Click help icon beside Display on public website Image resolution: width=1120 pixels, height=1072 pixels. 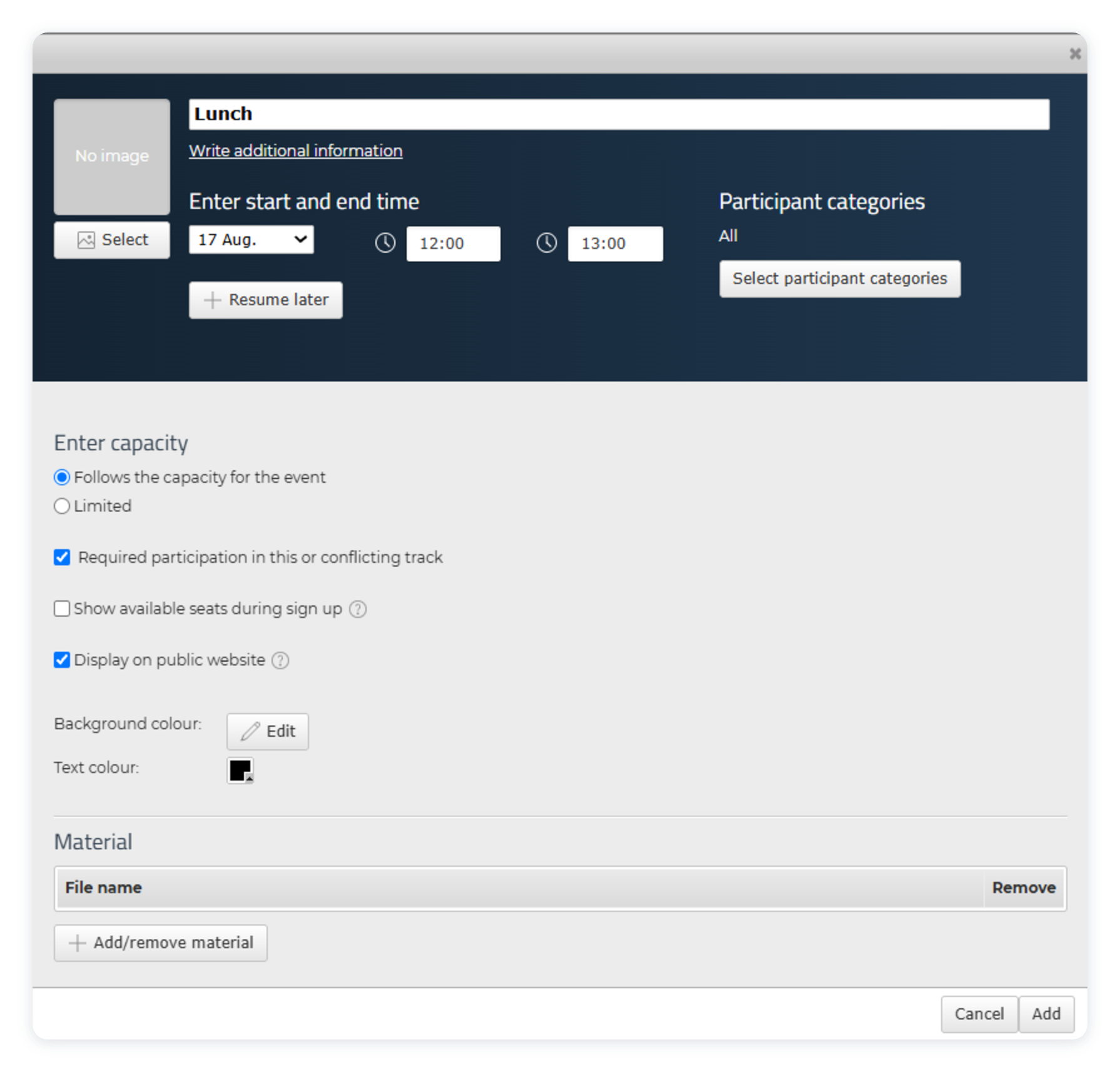point(280,660)
